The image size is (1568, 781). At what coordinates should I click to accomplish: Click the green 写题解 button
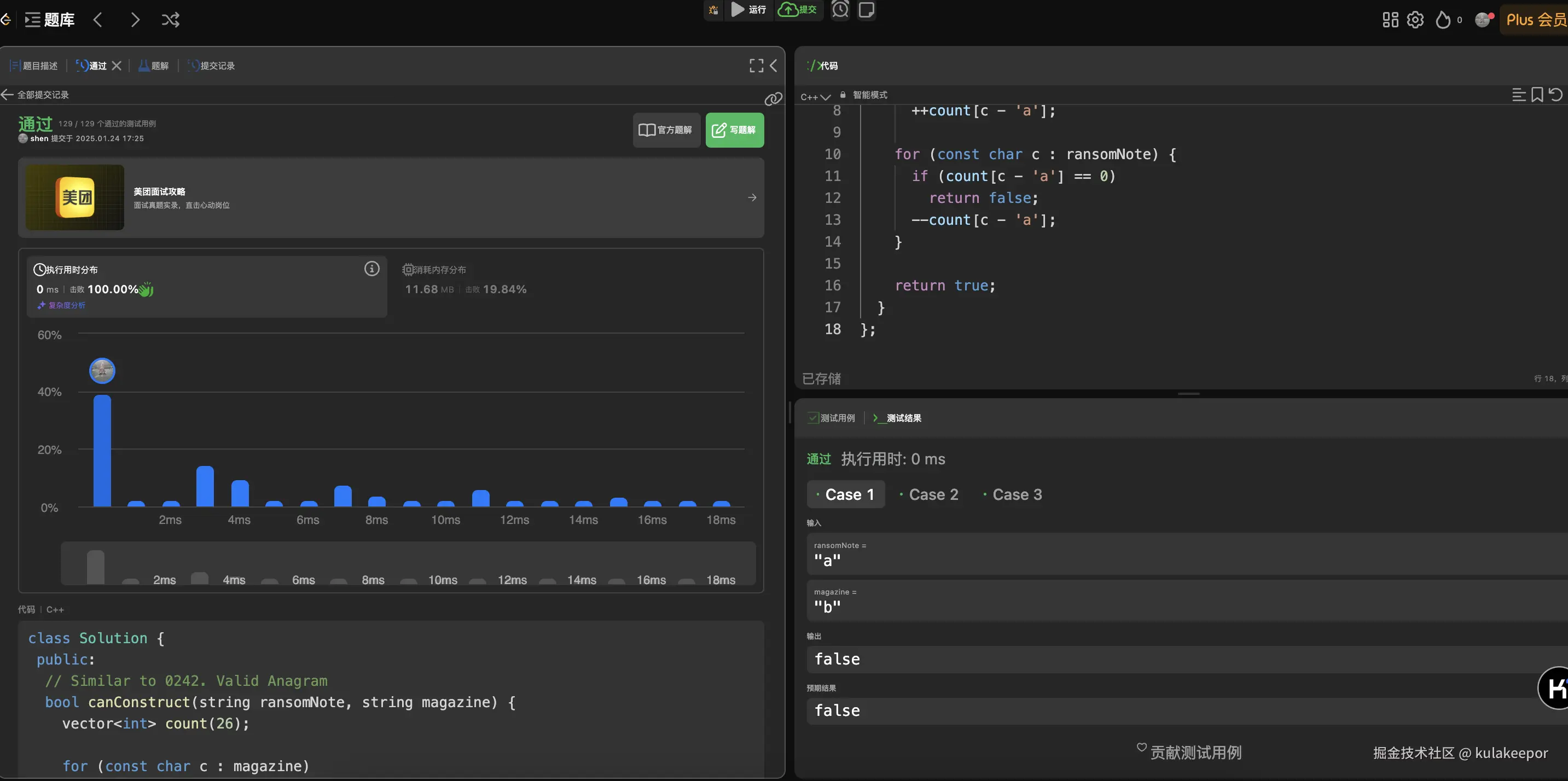point(734,130)
